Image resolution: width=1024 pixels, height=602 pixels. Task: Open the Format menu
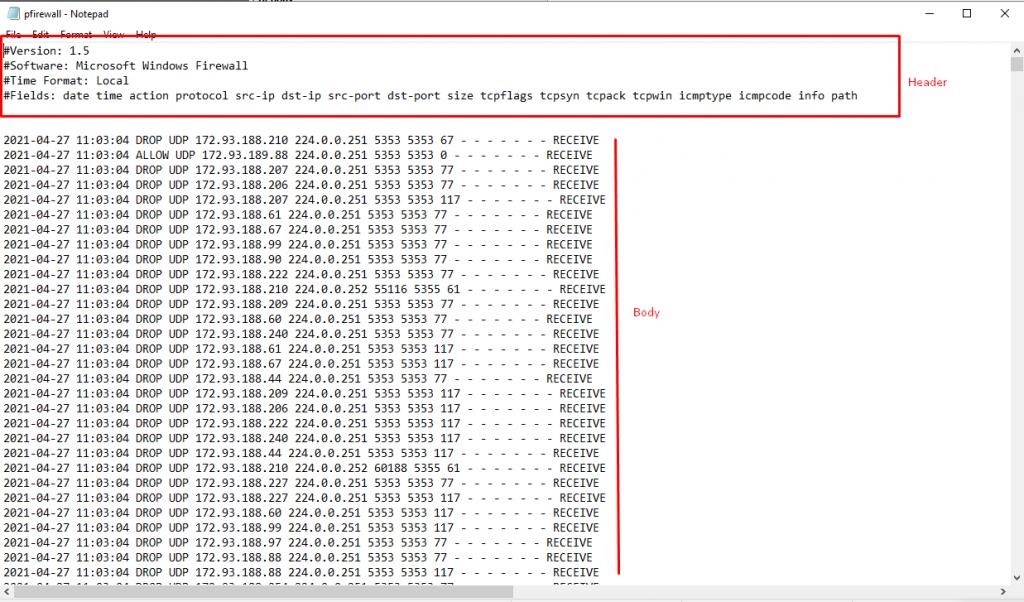point(76,34)
